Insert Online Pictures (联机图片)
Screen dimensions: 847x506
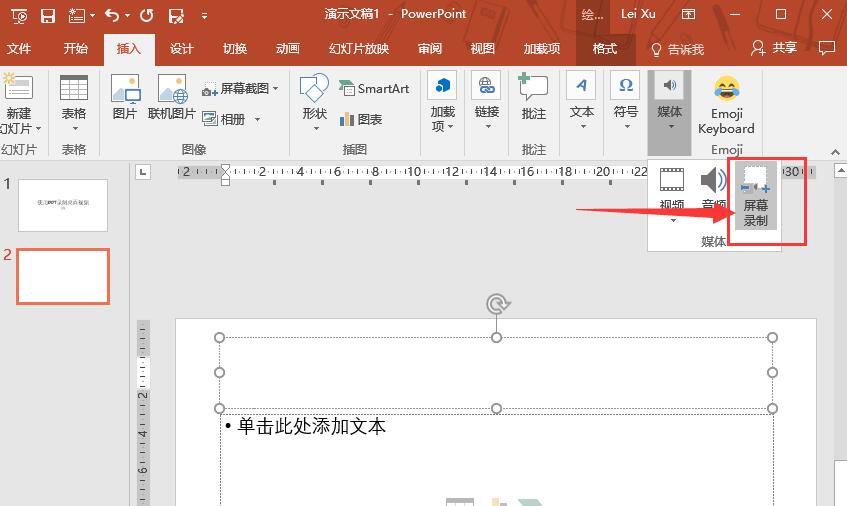click(172, 96)
